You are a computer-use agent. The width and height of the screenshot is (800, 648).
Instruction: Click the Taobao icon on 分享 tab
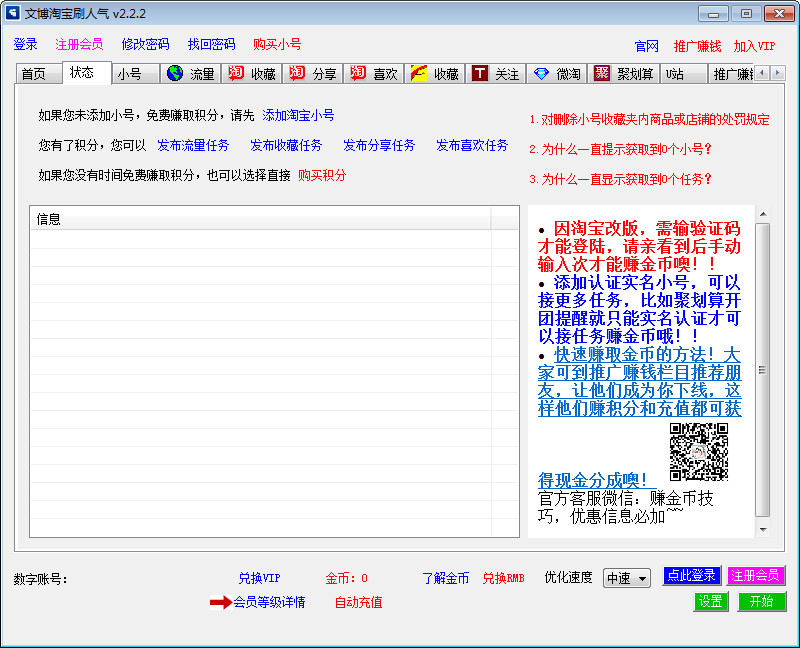297,73
